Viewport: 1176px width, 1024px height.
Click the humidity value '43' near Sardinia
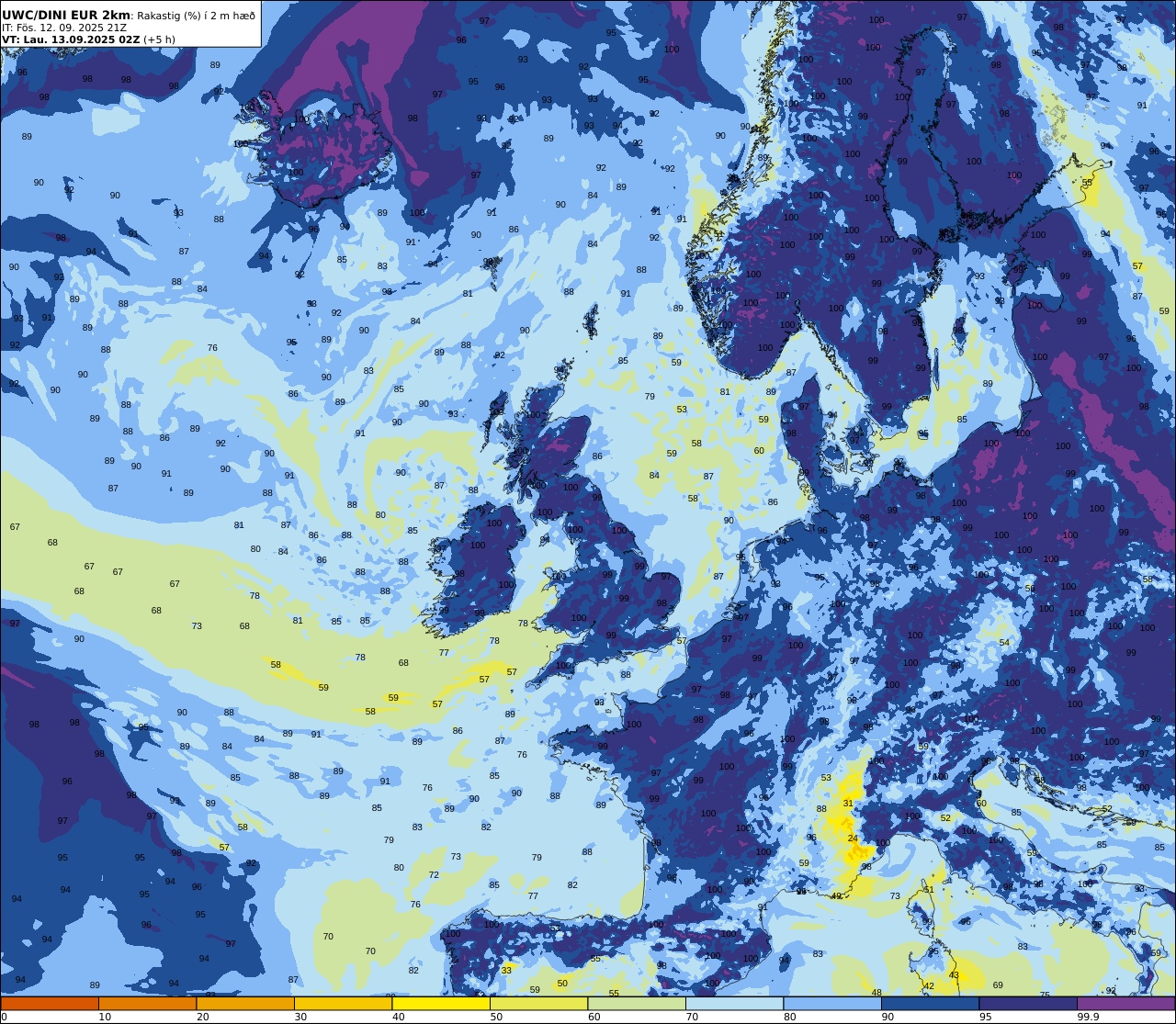pos(954,975)
